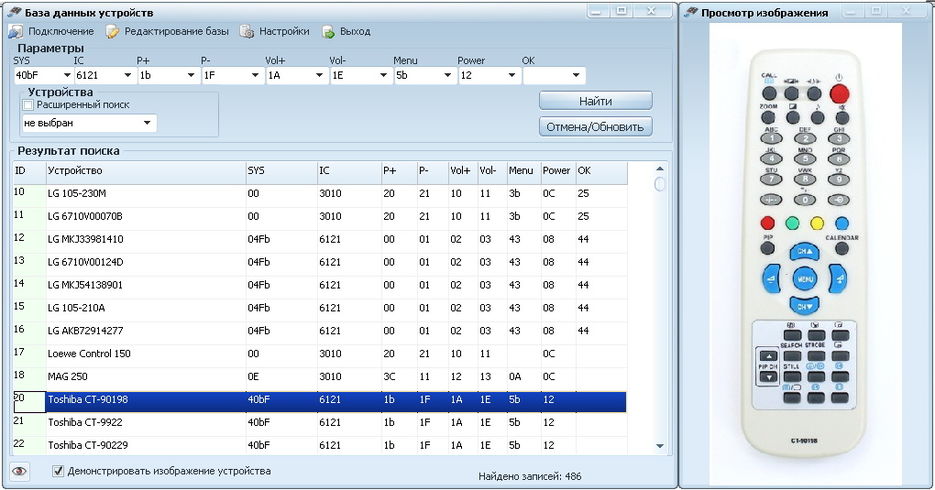Select row Toshiba CT-90229
Screen dimensions: 935x490
pyautogui.click(x=320, y=445)
